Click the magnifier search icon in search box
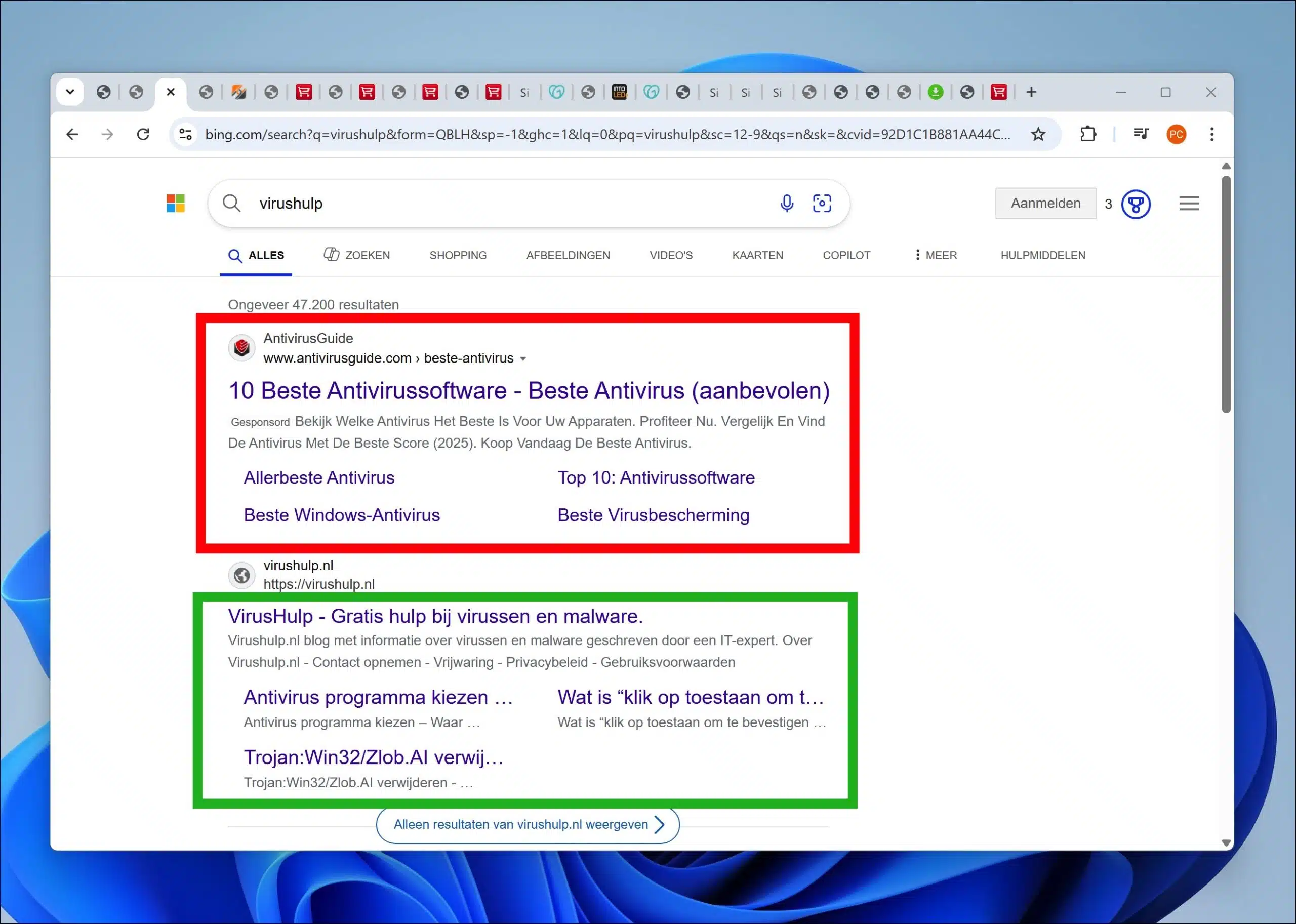Screen dimensions: 1296x924 pyautogui.click(x=231, y=203)
